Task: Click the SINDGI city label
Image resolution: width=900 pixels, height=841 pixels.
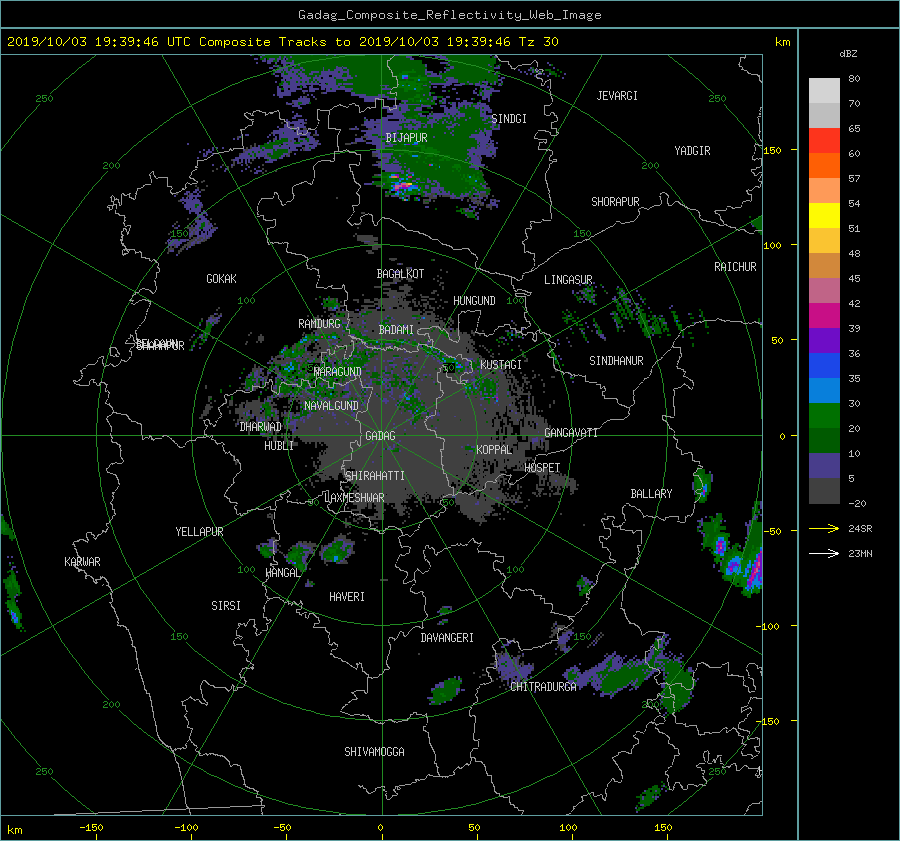Action: point(509,119)
